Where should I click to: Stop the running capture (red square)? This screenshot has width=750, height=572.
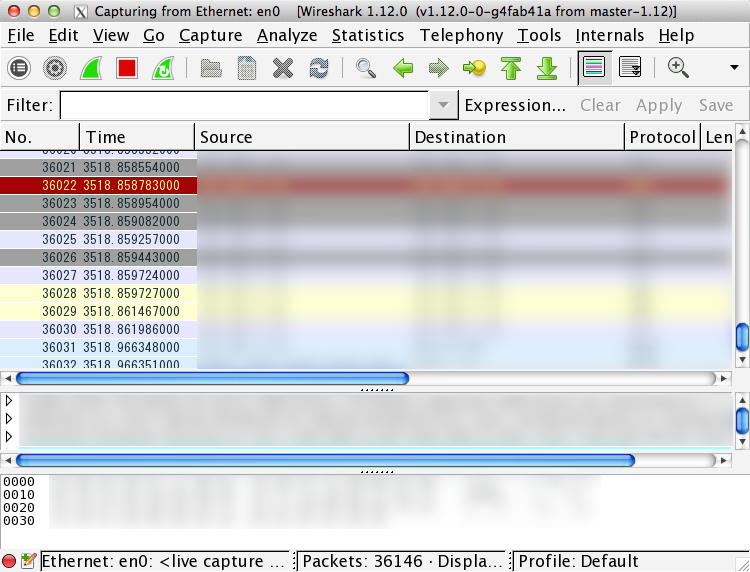[x=127, y=68]
